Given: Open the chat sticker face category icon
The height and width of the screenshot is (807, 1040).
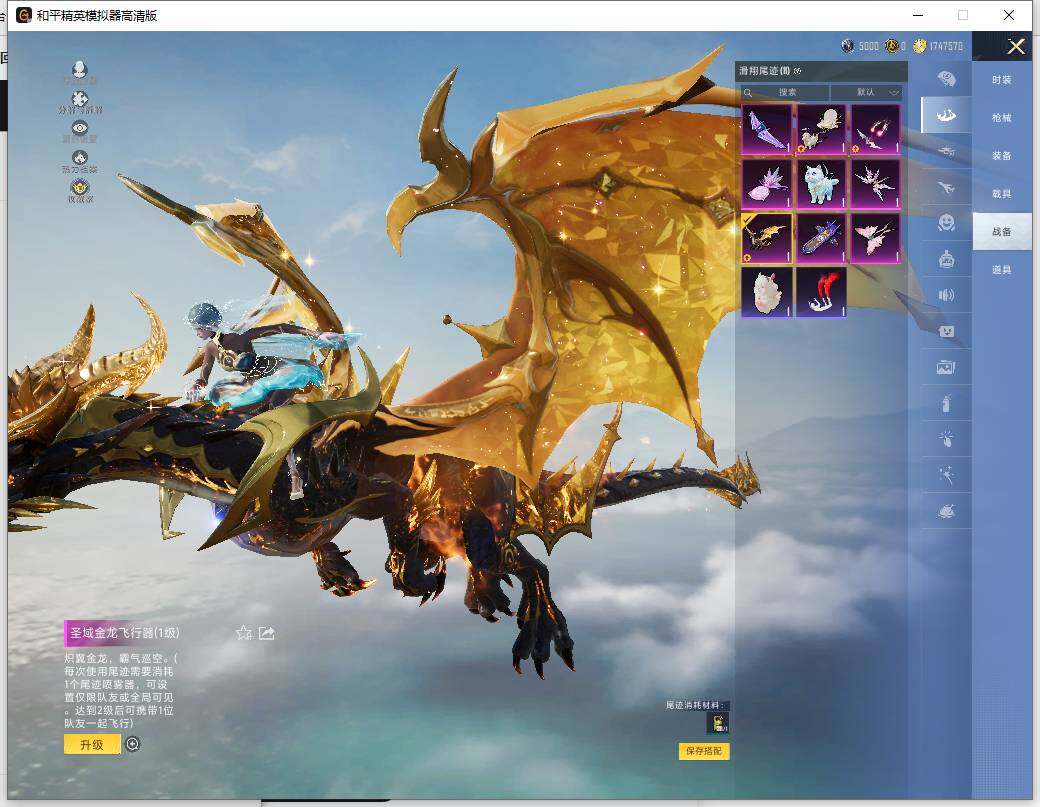Looking at the screenshot, I should (946, 331).
